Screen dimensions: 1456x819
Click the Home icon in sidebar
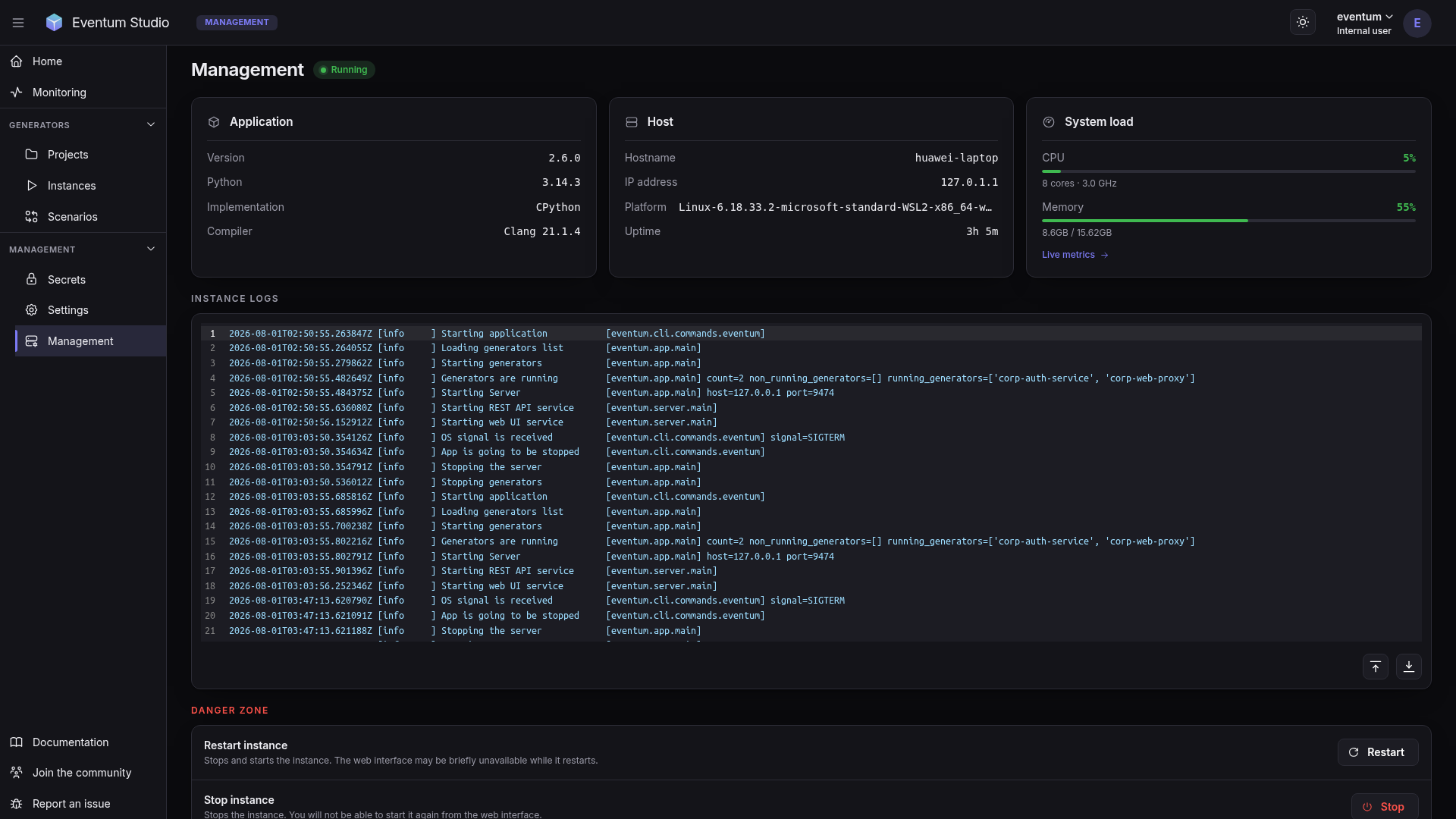point(17,61)
